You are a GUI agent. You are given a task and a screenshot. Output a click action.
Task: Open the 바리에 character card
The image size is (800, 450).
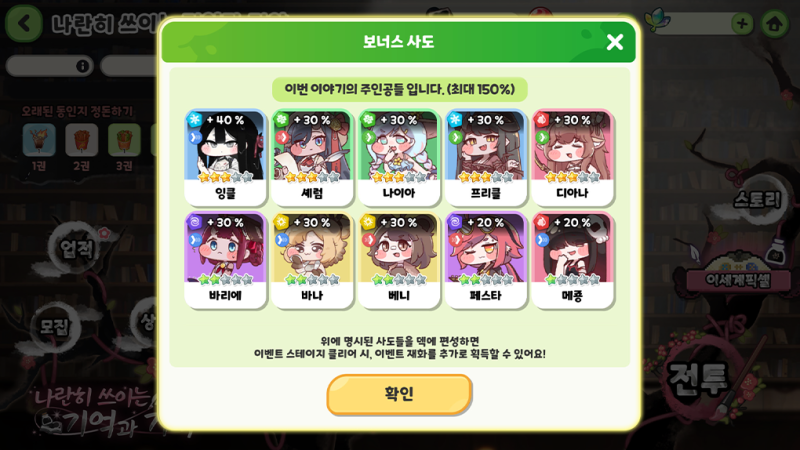(226, 260)
